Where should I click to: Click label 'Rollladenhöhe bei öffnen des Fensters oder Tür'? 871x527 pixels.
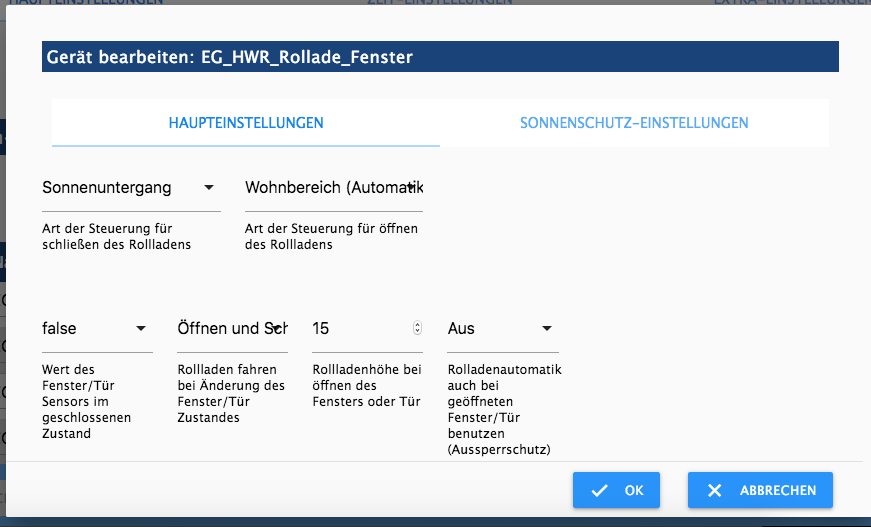[x=367, y=385]
